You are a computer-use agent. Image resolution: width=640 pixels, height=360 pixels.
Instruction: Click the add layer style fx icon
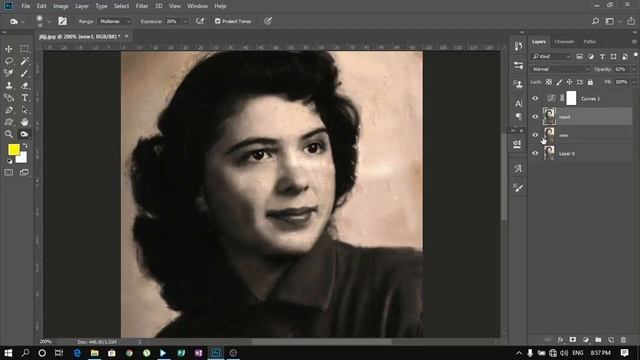point(560,340)
